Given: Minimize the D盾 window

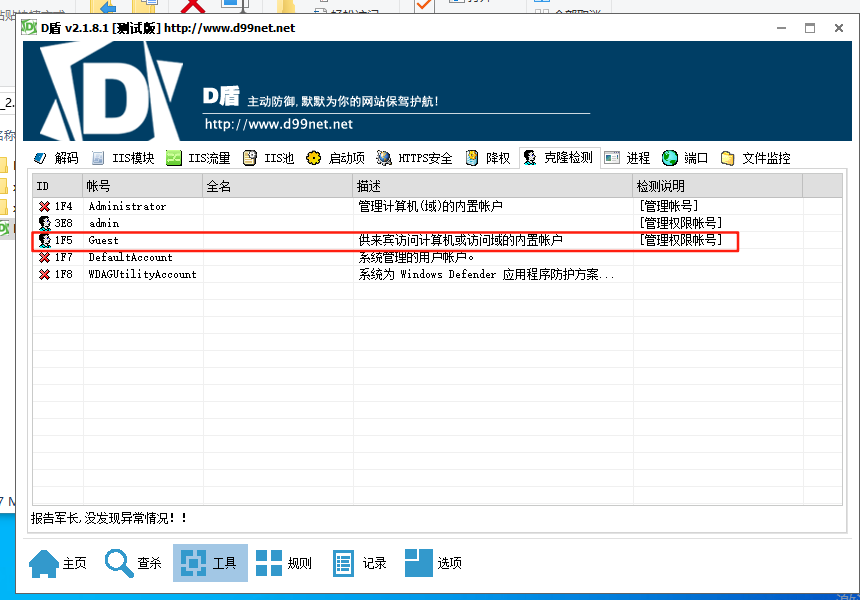Looking at the screenshot, I should (x=782, y=28).
